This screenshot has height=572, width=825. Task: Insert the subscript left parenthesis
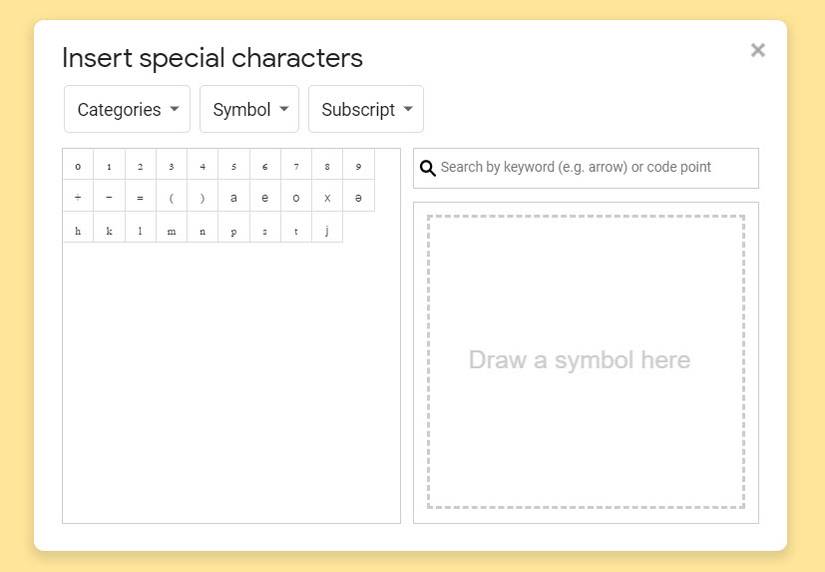coord(172,197)
